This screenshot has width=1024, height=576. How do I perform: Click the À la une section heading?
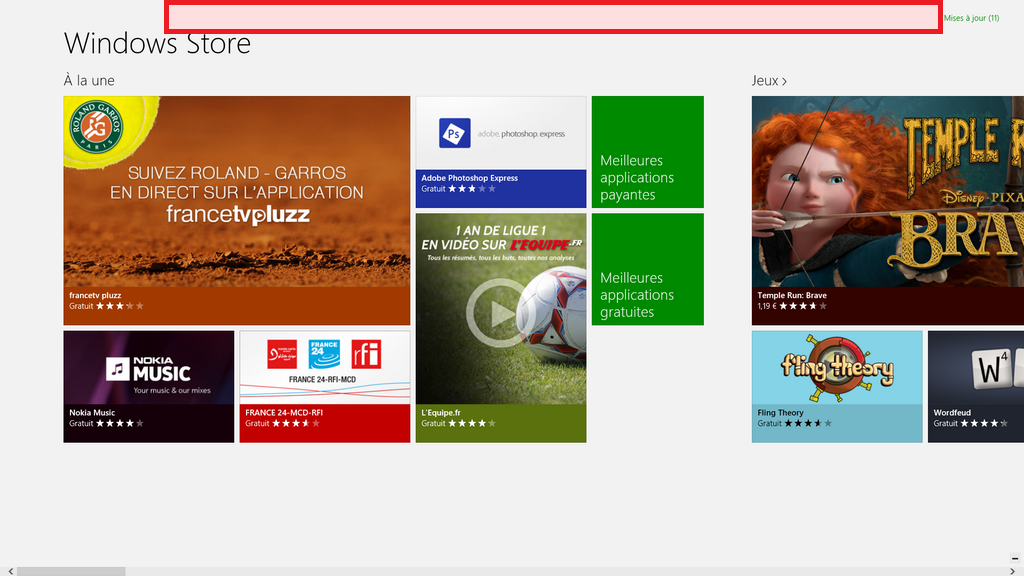click(x=89, y=80)
